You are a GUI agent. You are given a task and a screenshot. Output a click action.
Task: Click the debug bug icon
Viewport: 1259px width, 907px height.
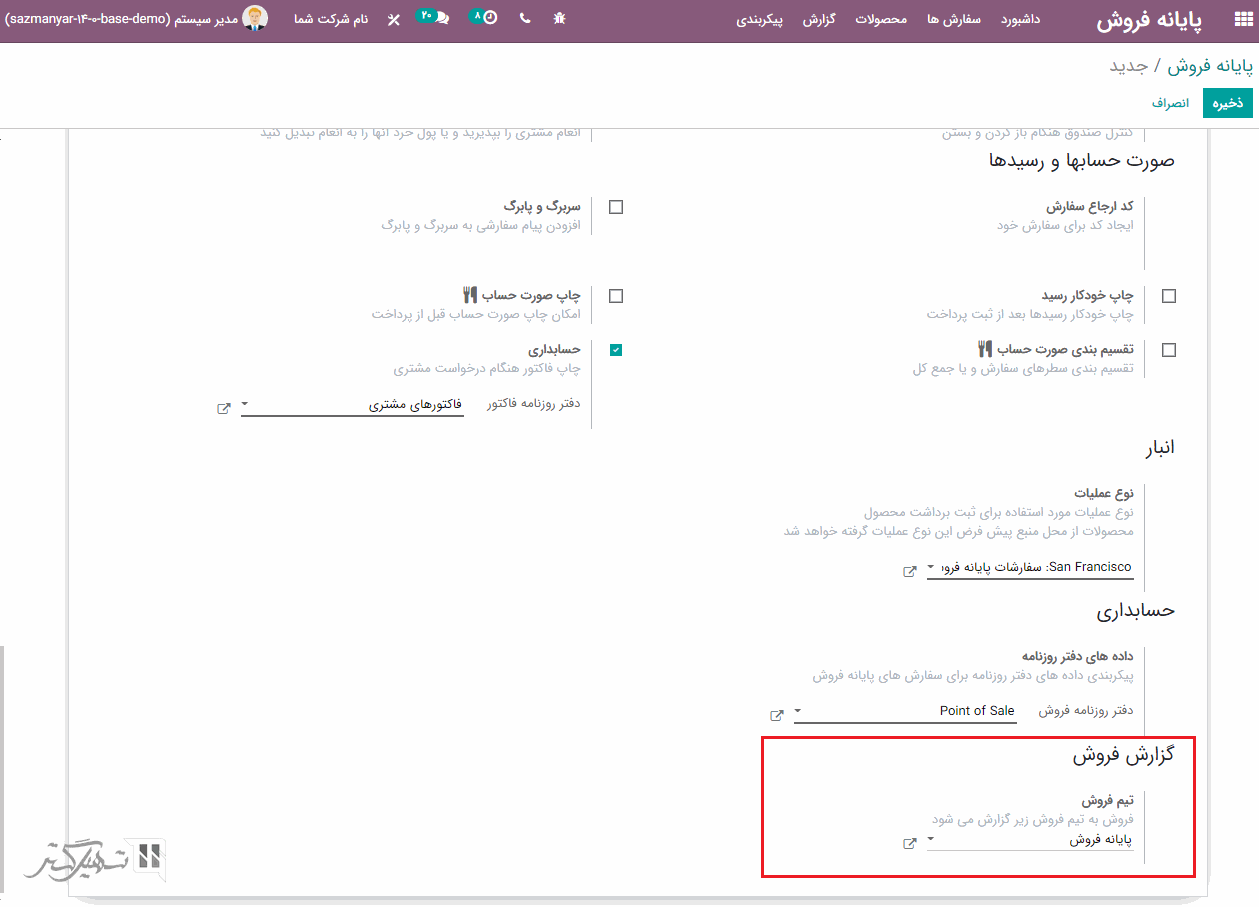559,19
